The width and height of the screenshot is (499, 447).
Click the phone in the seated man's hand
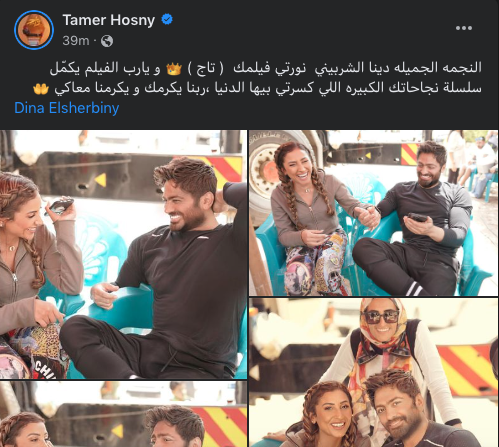tap(415, 218)
